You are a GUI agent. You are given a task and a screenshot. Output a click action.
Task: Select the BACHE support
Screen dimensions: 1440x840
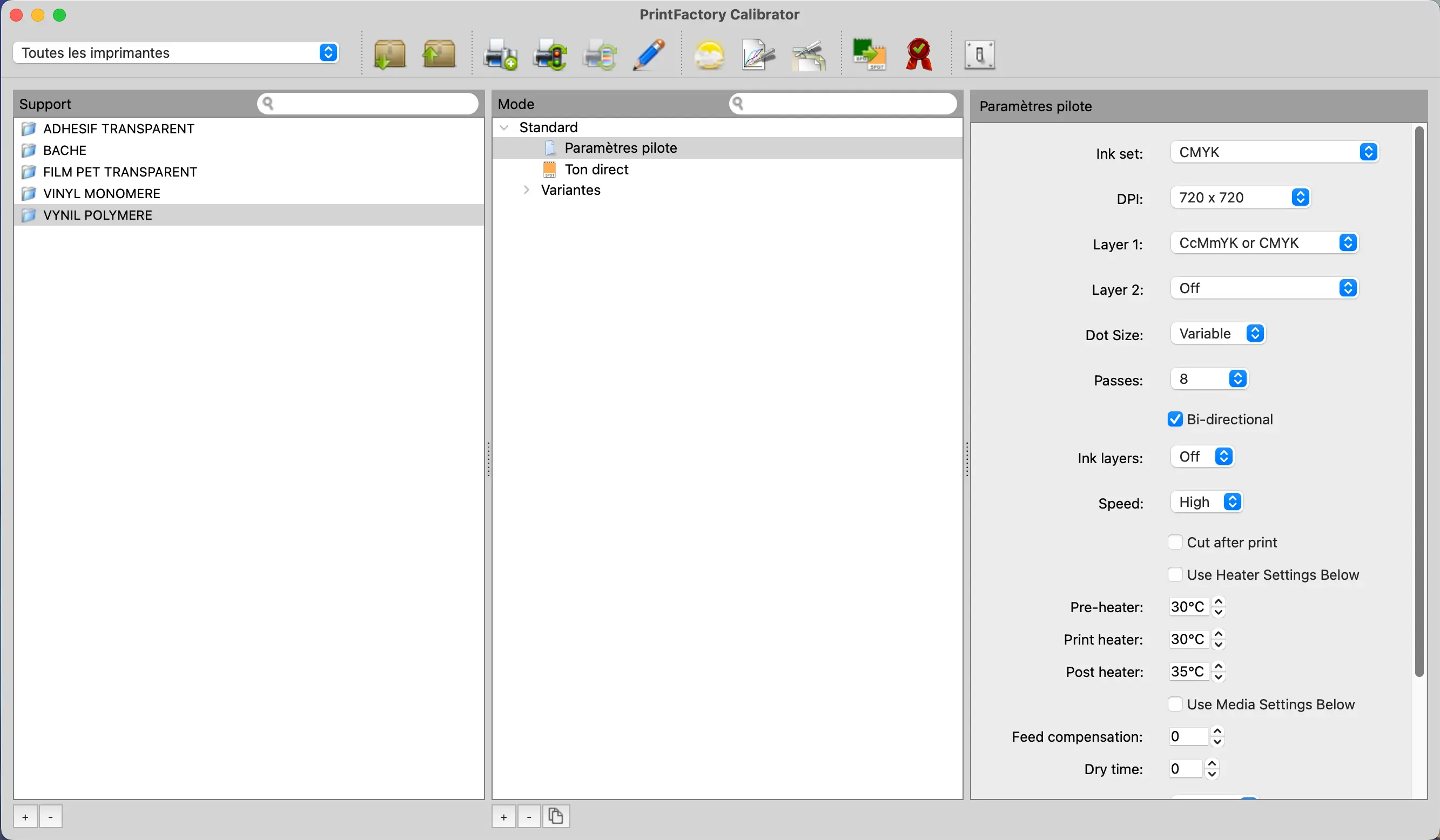tap(248, 150)
